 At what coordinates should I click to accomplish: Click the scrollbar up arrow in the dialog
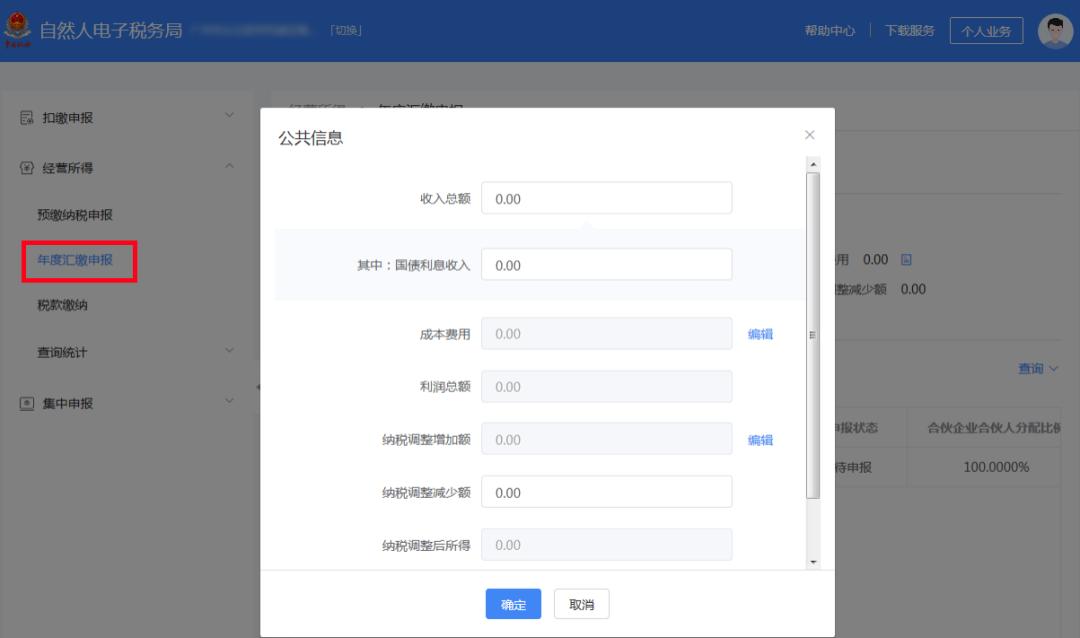(x=815, y=163)
